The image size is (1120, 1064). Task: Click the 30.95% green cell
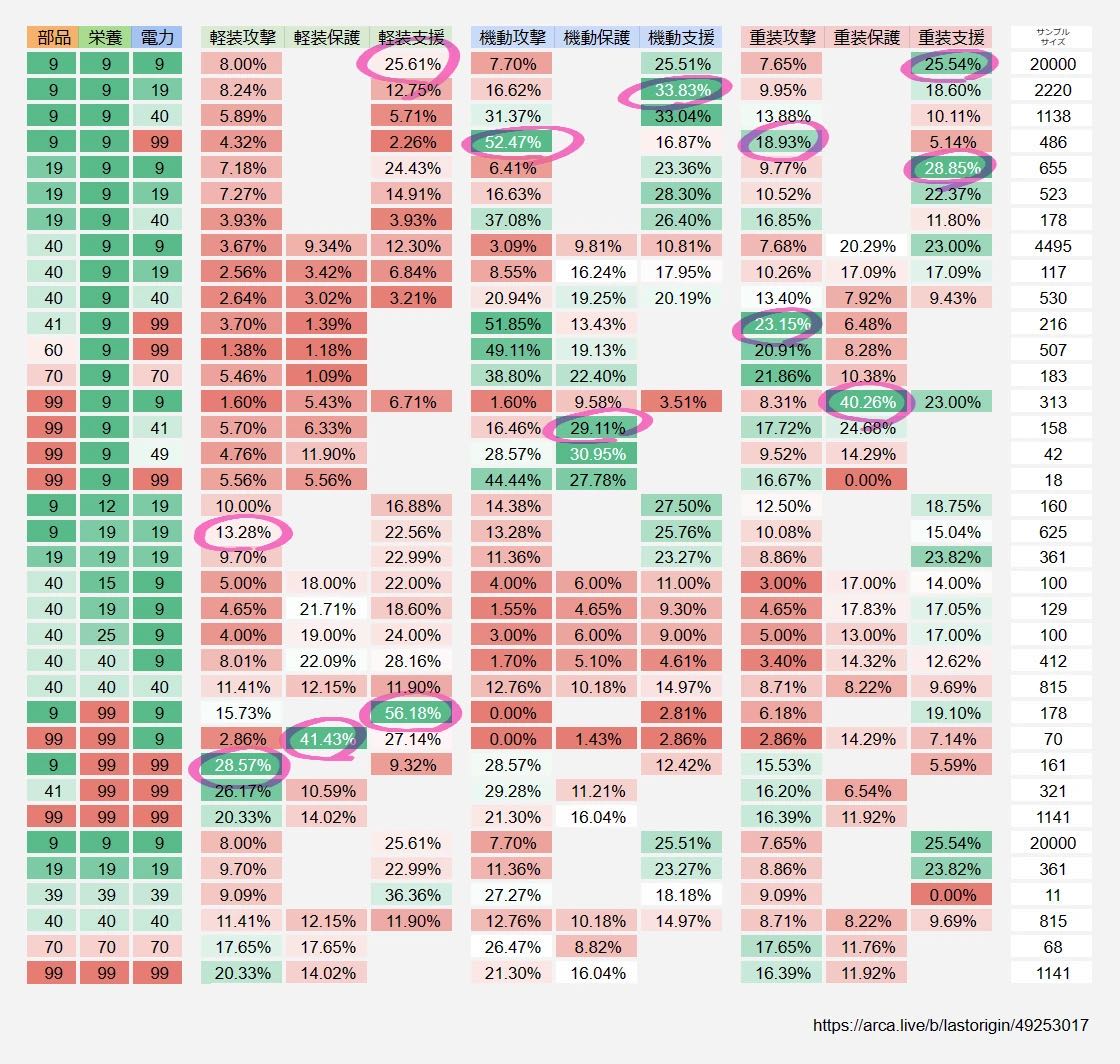(597, 454)
